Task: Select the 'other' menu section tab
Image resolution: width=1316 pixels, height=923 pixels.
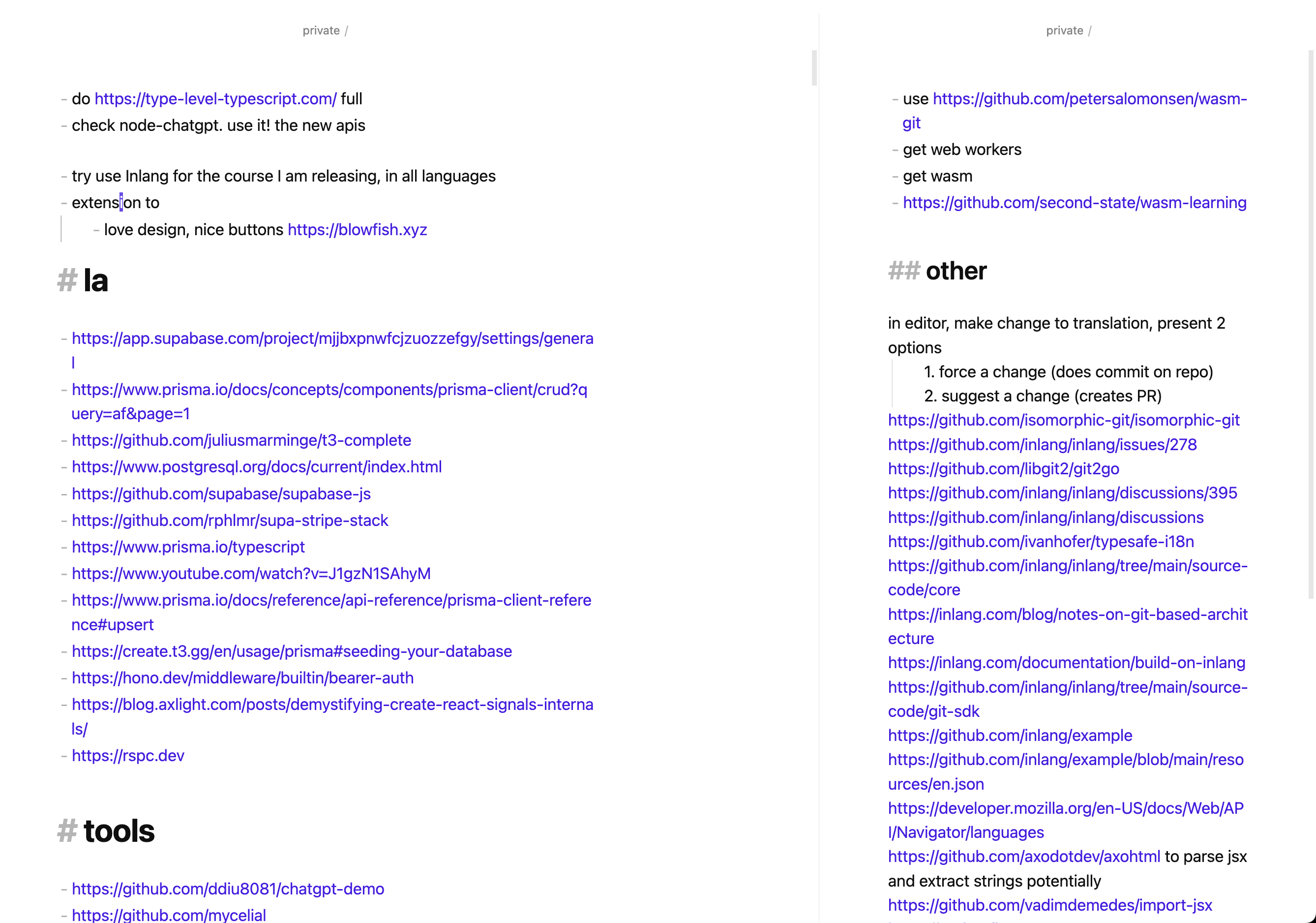Action: pos(954,269)
